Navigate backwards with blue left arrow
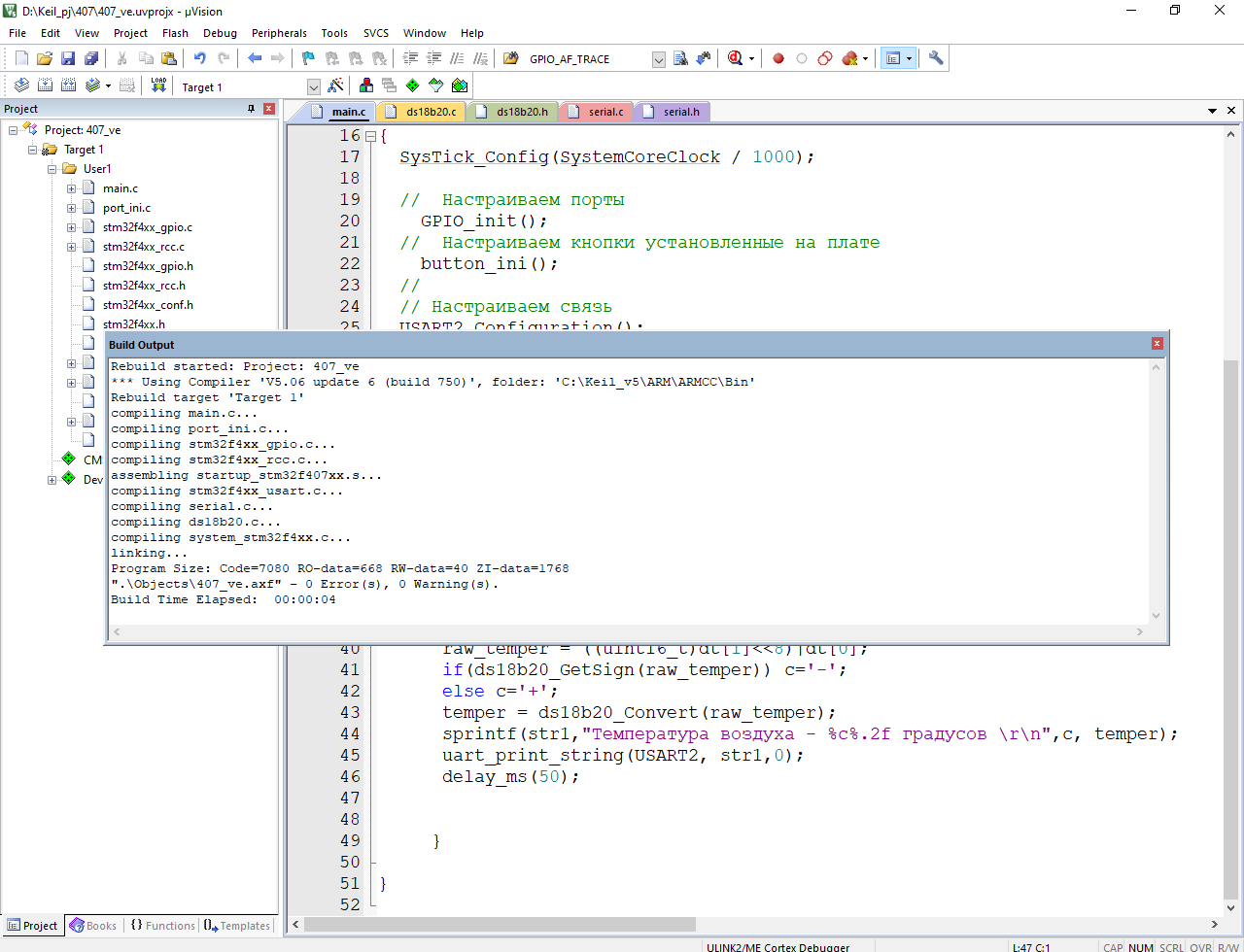 pyautogui.click(x=255, y=58)
